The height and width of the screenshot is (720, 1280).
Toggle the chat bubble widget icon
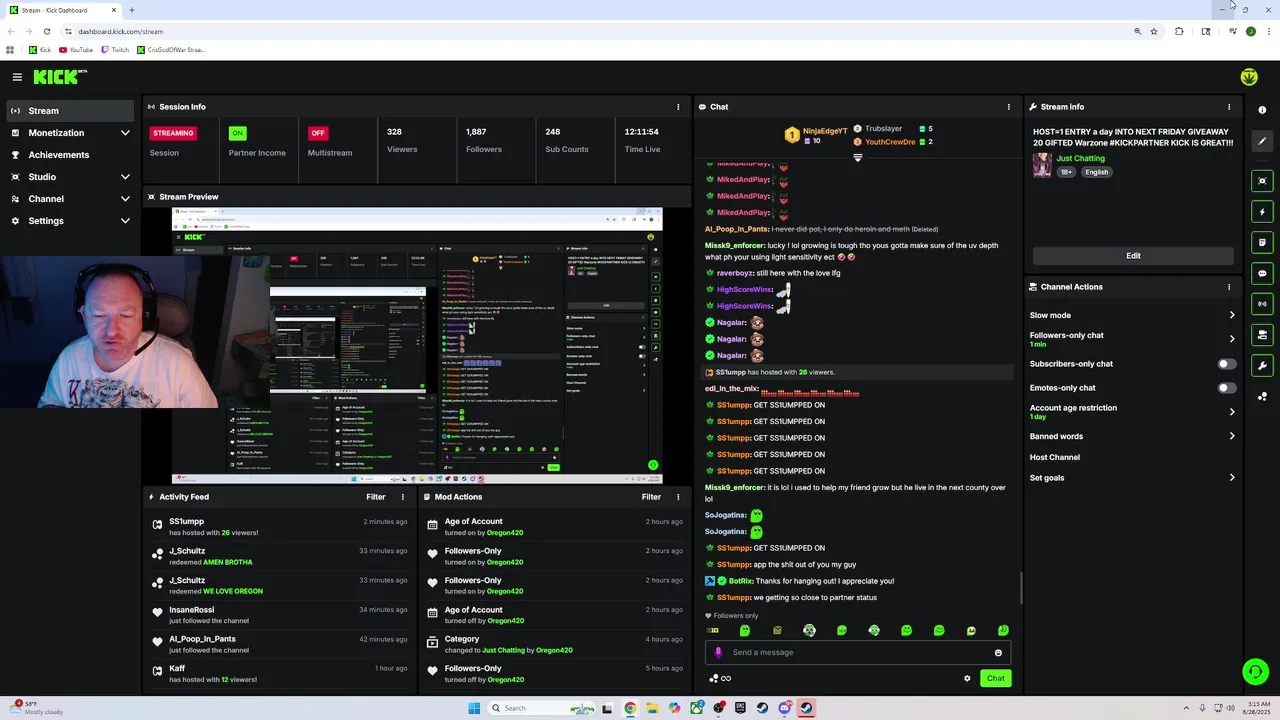(x=1262, y=273)
